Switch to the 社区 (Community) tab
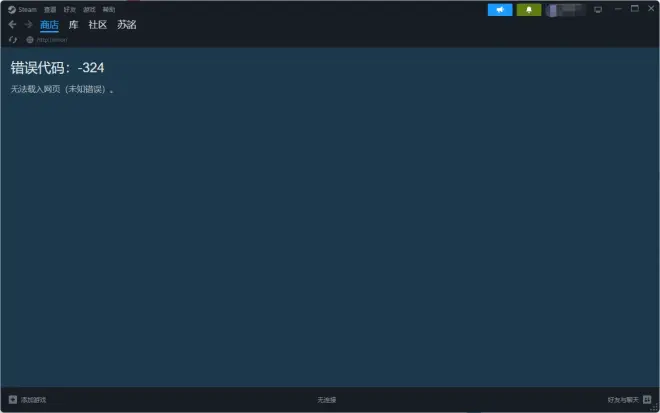Image resolution: width=660 pixels, height=413 pixels. click(x=97, y=25)
